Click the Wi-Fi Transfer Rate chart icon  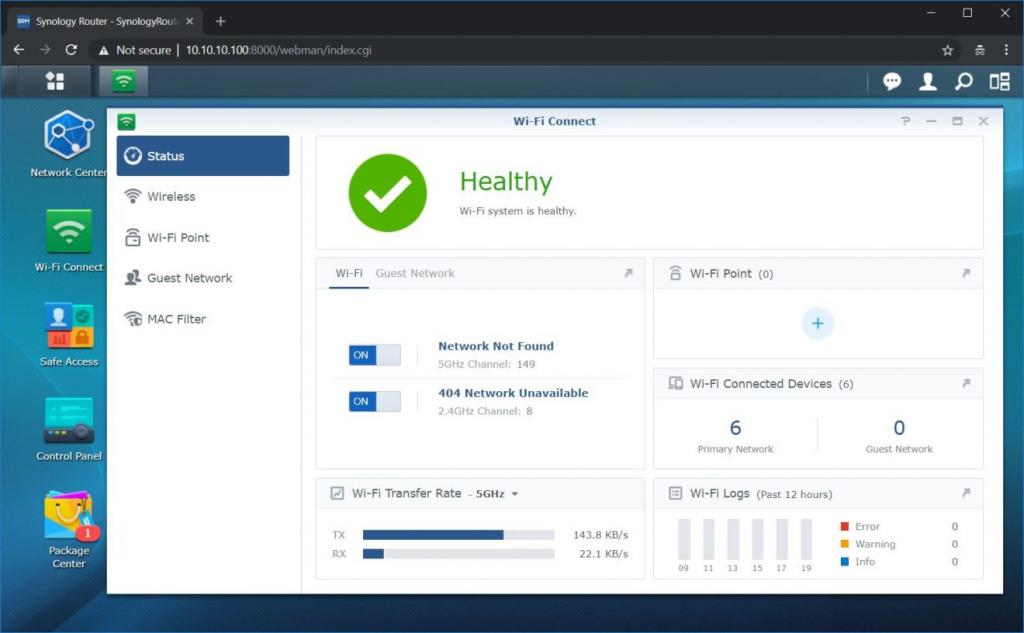(x=337, y=493)
